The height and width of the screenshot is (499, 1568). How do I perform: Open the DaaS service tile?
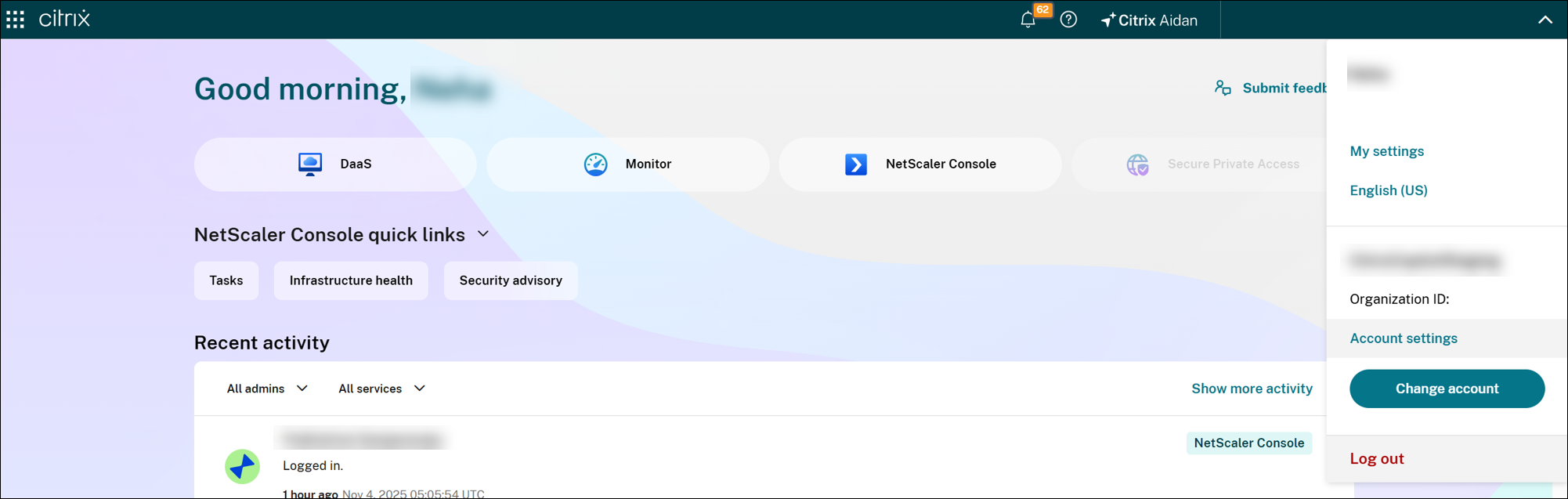pos(335,165)
